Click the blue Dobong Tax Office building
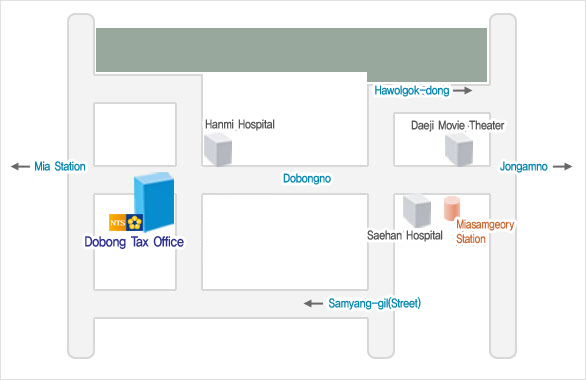The width and height of the screenshot is (586, 380). 154,201
